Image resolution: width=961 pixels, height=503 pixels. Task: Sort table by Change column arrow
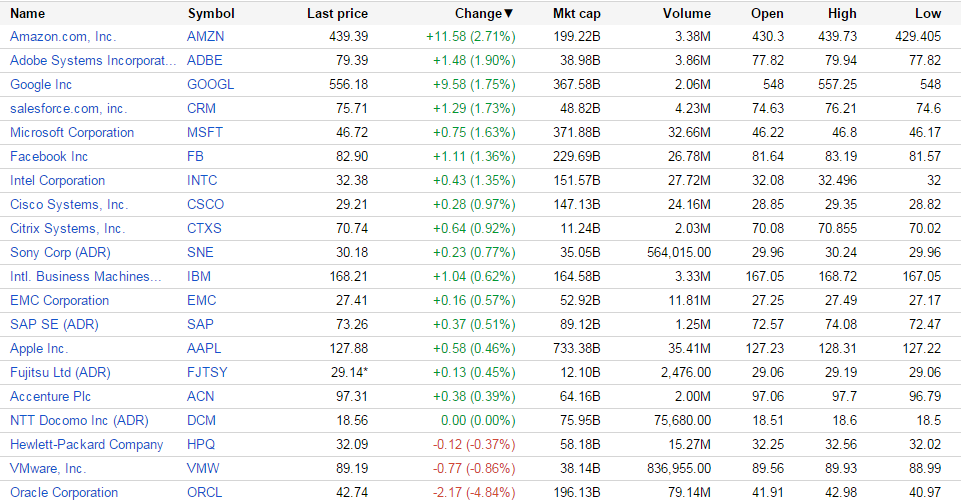509,13
